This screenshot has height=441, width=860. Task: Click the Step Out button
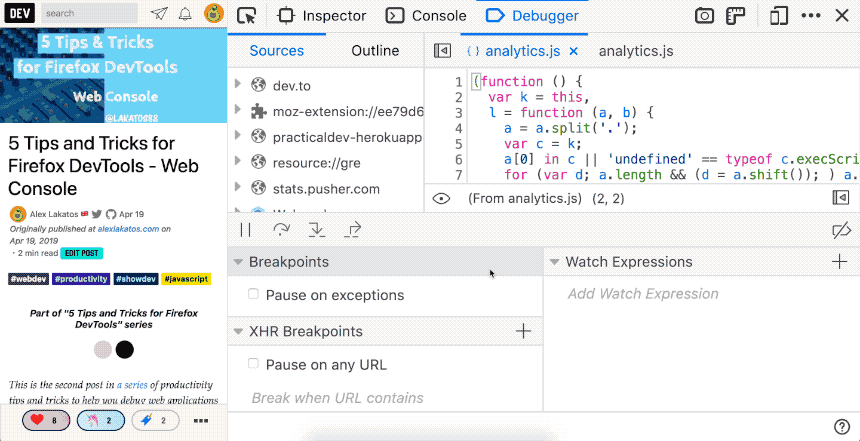tap(352, 230)
